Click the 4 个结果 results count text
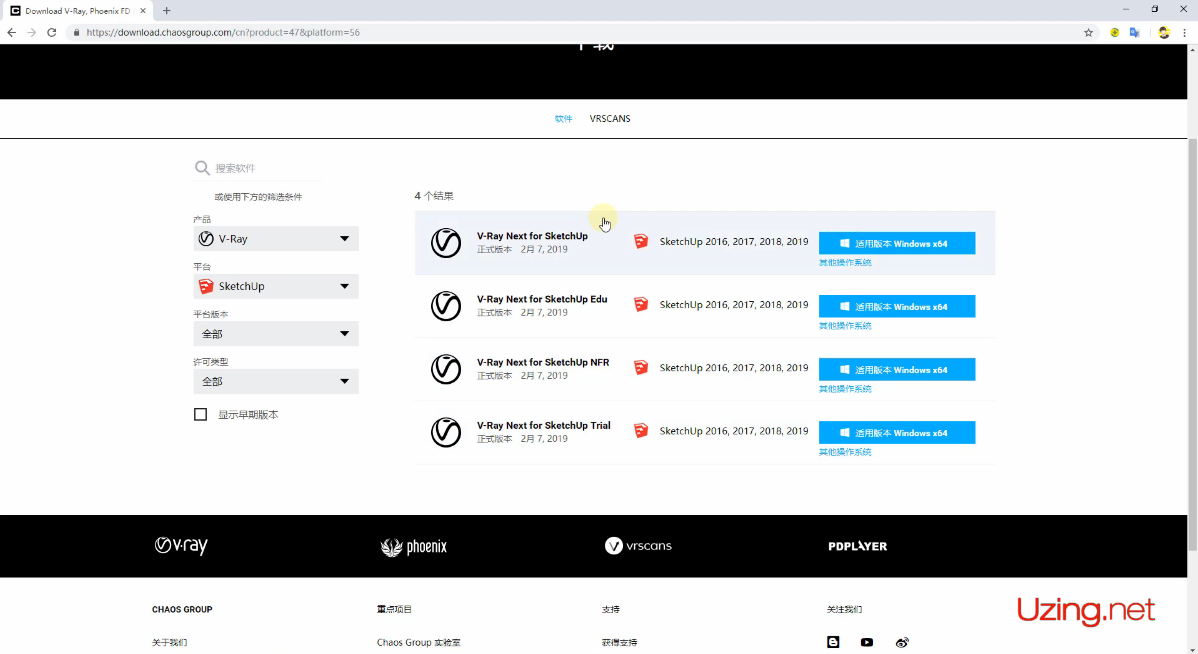This screenshot has height=654, width=1198. pyautogui.click(x=434, y=196)
